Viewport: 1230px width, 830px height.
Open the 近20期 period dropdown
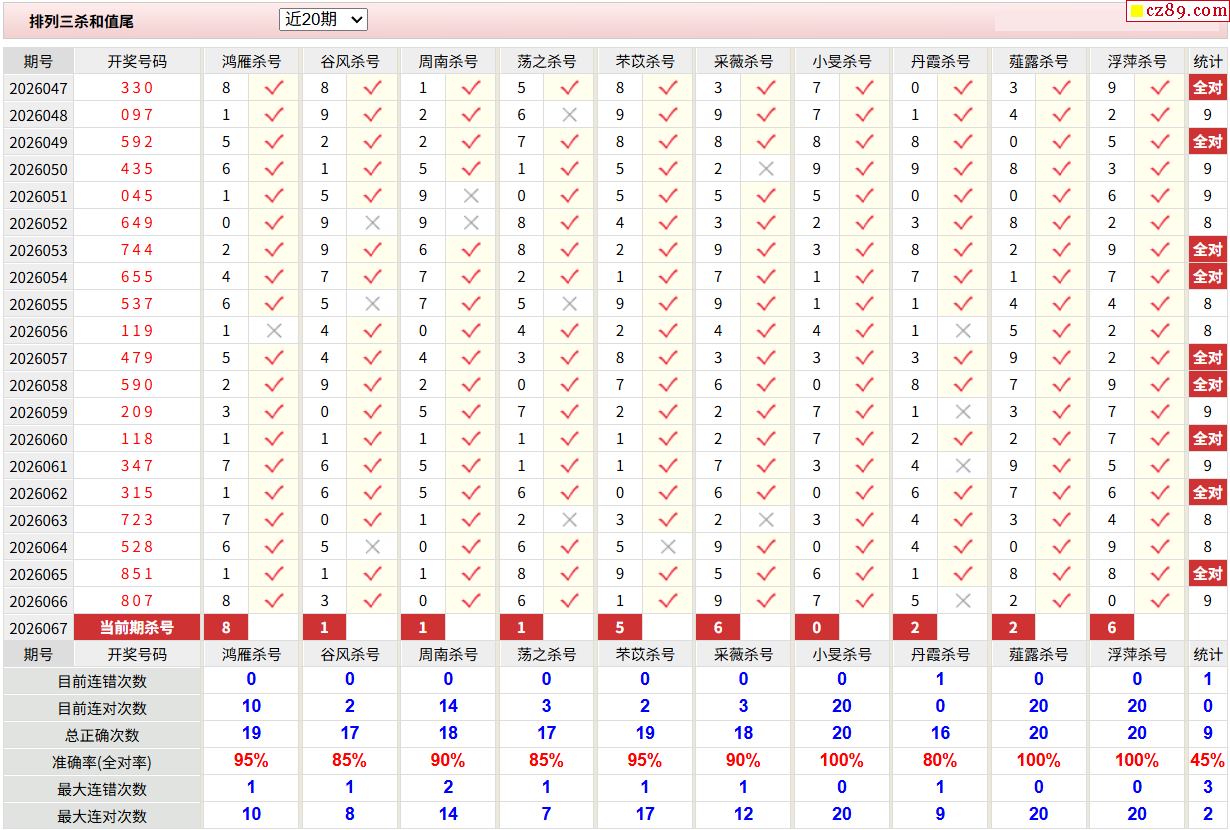click(x=323, y=19)
